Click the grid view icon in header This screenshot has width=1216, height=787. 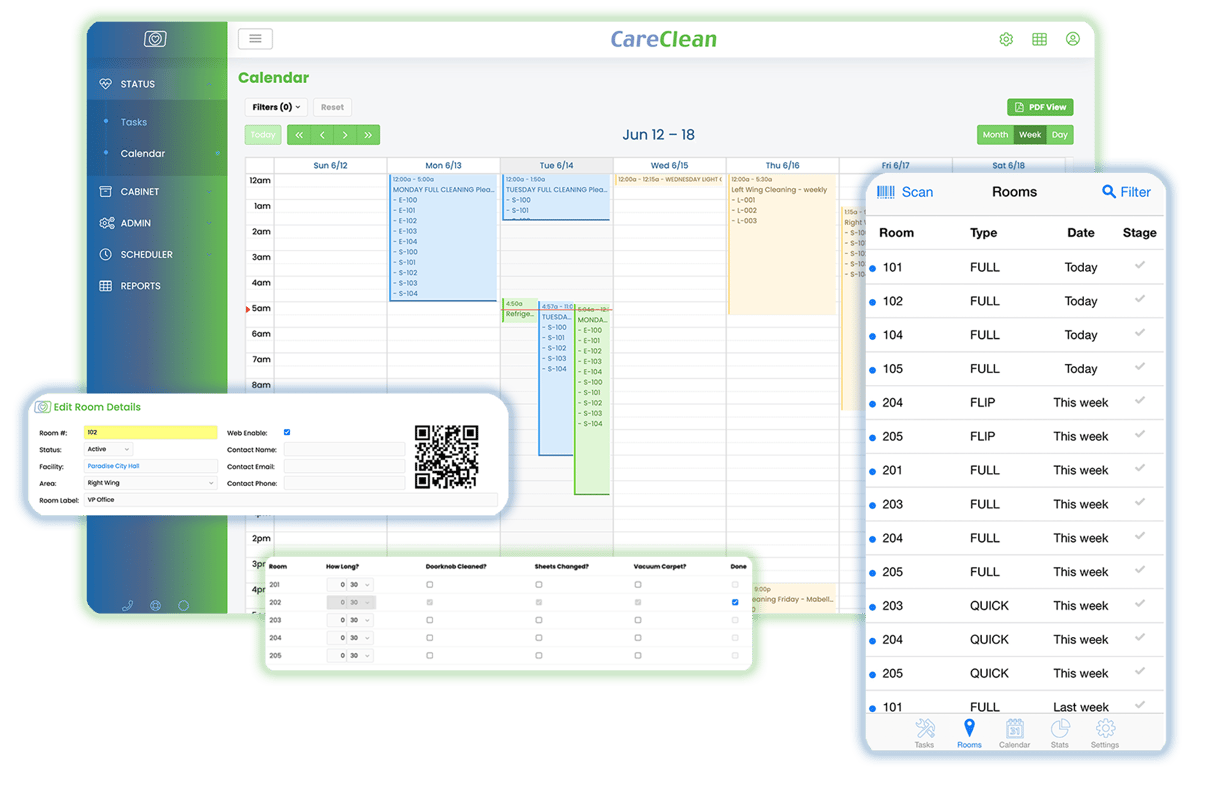tap(1039, 40)
